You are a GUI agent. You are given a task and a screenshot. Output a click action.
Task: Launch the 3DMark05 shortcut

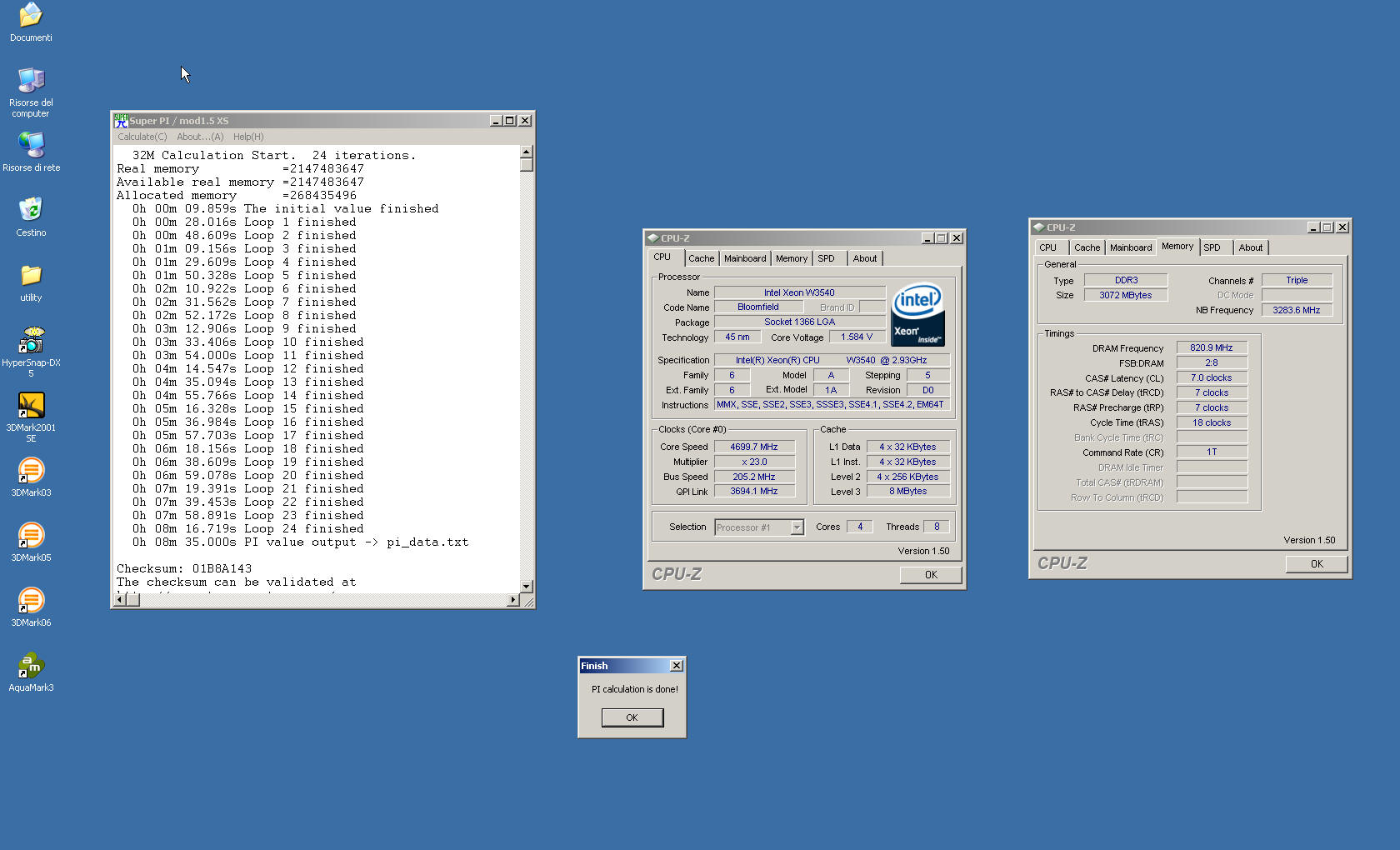[x=31, y=535]
